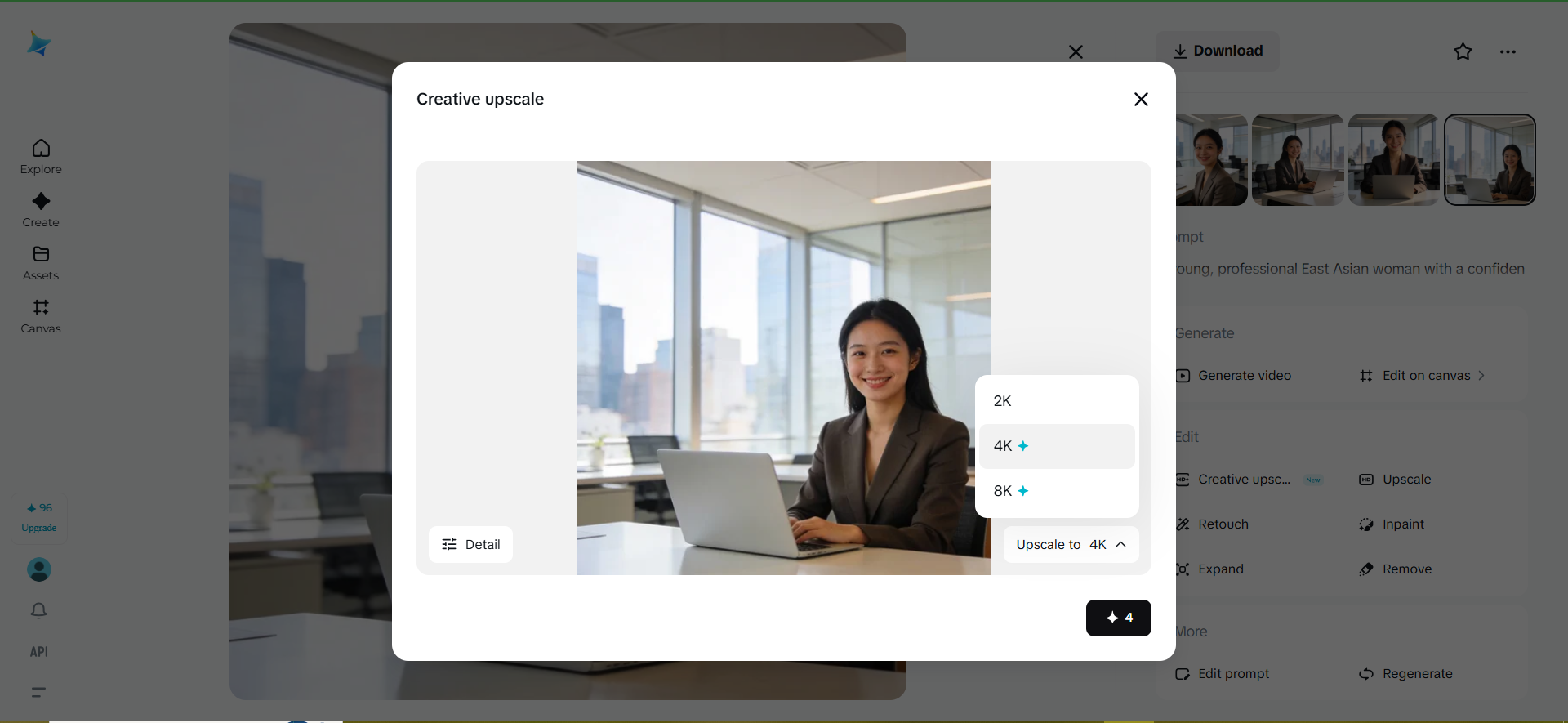Favorite the image with the star icon
The height and width of the screenshot is (723, 1568).
1463,51
